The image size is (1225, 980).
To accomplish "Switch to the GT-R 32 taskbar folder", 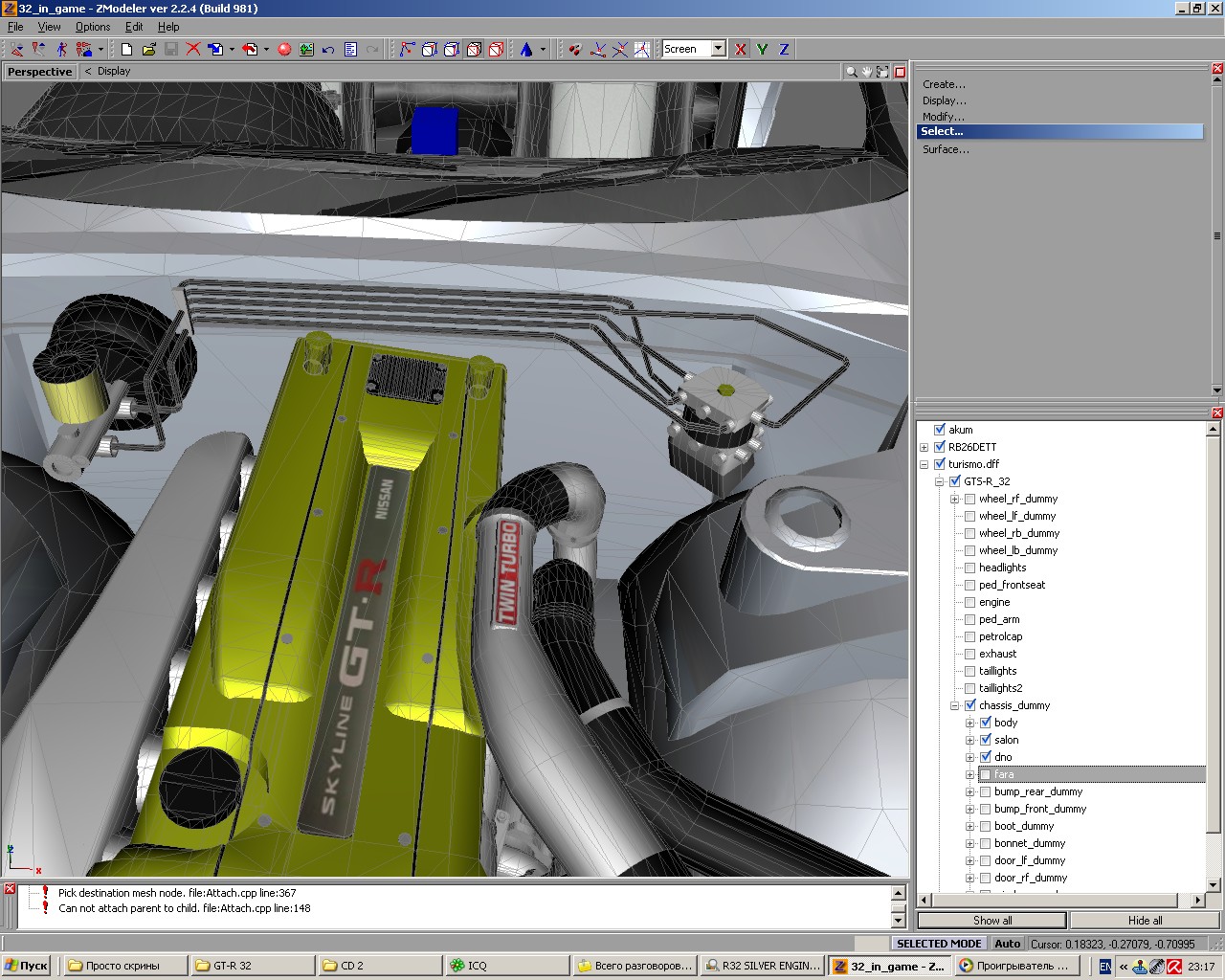I will tap(252, 966).
